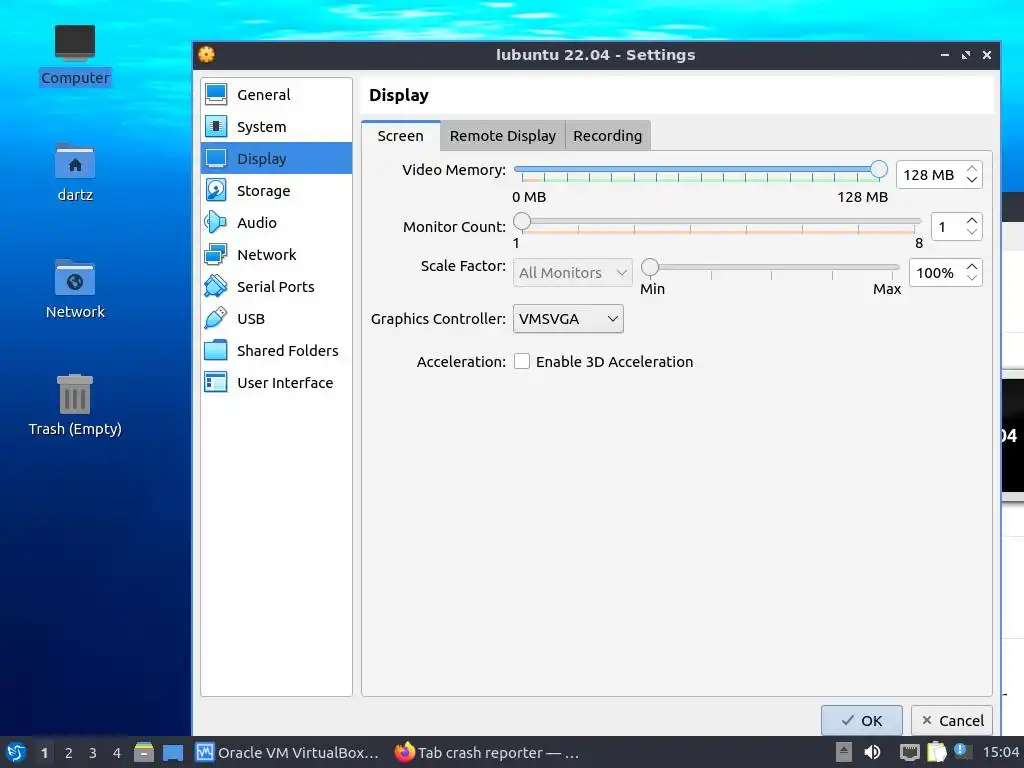Open the dartz home folder icon

[x=75, y=172]
